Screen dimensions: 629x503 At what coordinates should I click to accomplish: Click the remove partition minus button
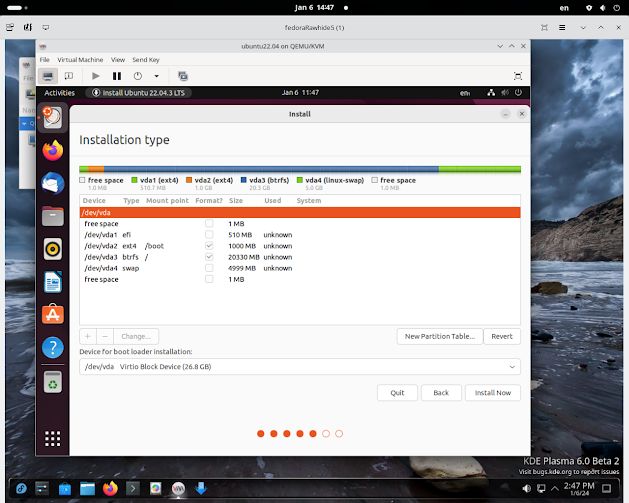pyautogui.click(x=105, y=336)
